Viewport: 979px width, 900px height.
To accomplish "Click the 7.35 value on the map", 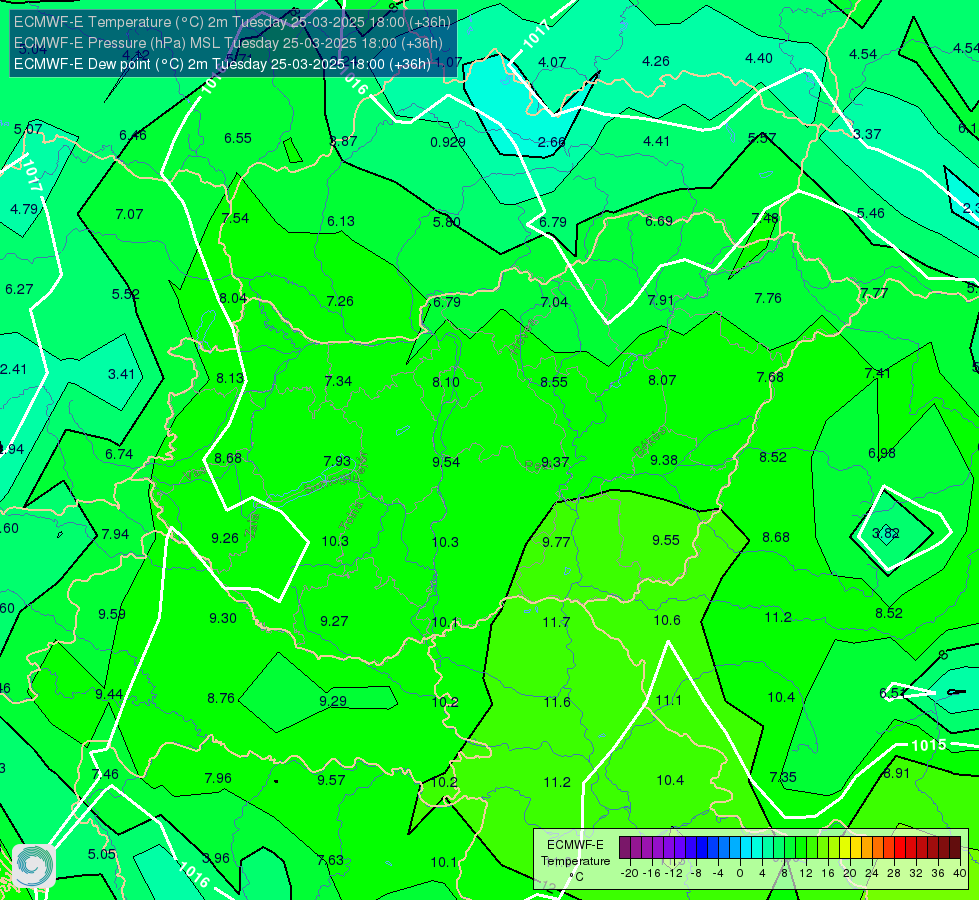I will (x=783, y=777).
